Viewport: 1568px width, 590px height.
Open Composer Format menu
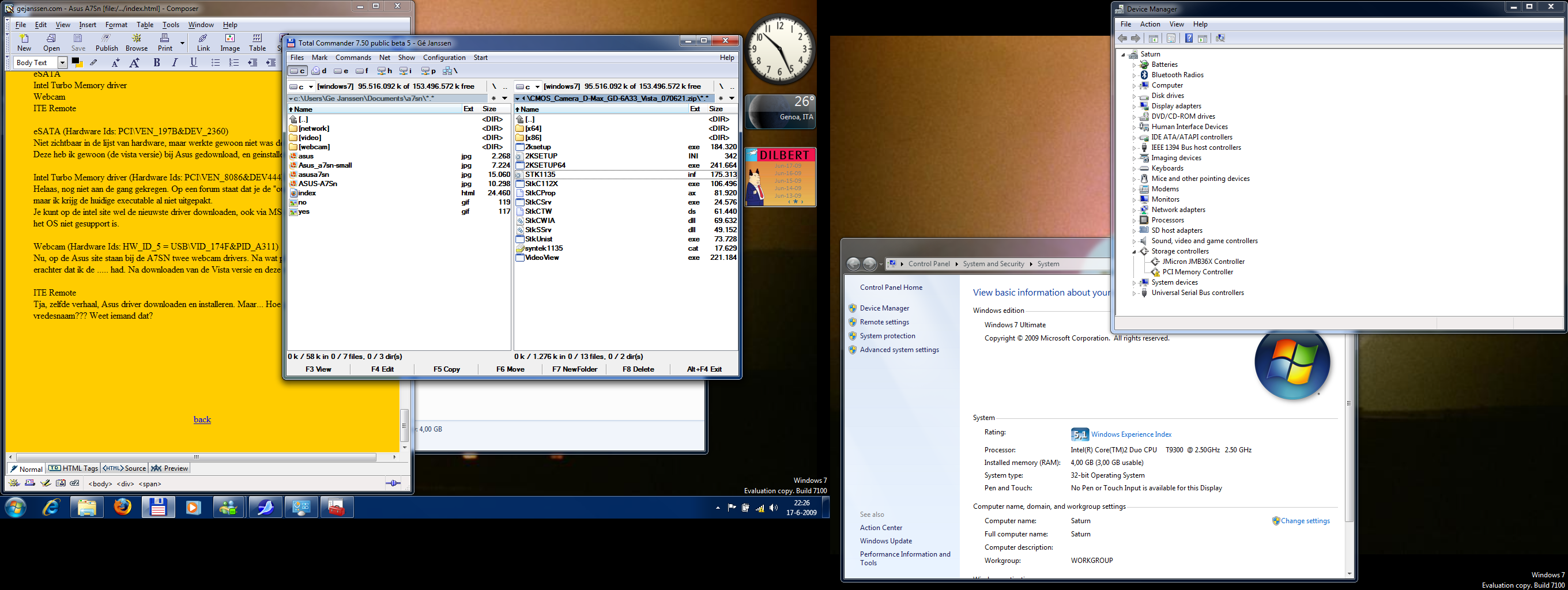click(x=116, y=25)
